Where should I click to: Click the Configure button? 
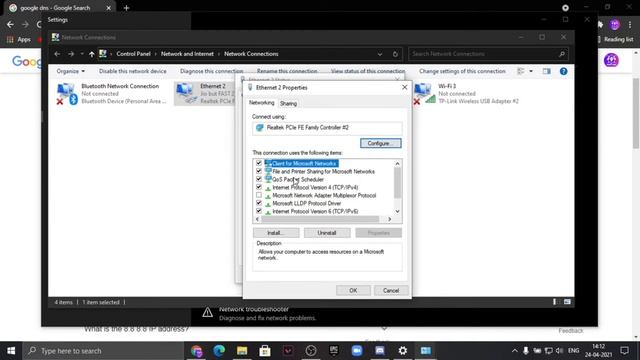coord(380,143)
